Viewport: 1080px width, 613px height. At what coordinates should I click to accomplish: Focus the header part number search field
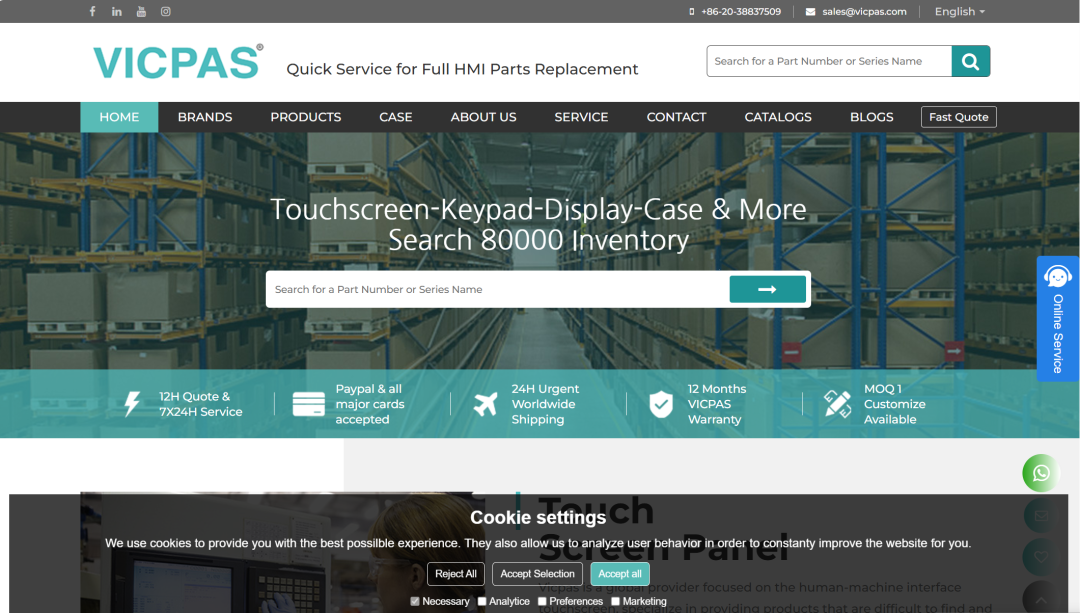(829, 61)
